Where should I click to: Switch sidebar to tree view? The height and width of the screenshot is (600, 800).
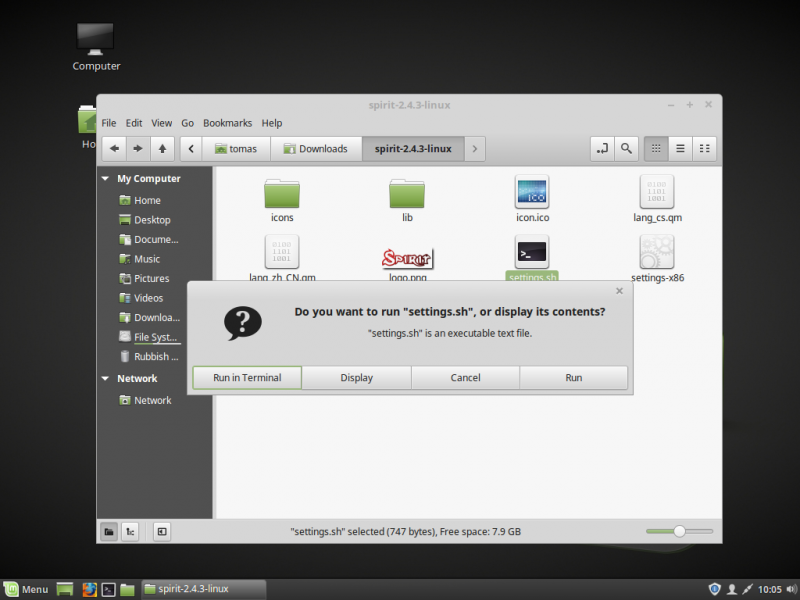point(130,531)
